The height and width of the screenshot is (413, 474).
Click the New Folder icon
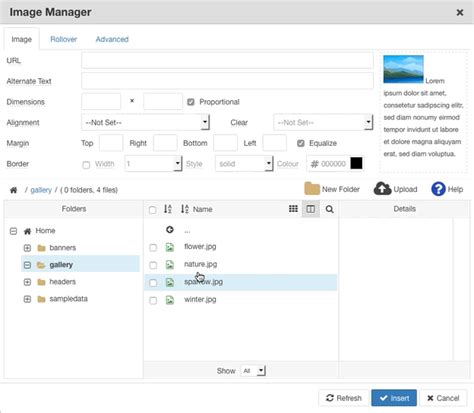[312, 189]
